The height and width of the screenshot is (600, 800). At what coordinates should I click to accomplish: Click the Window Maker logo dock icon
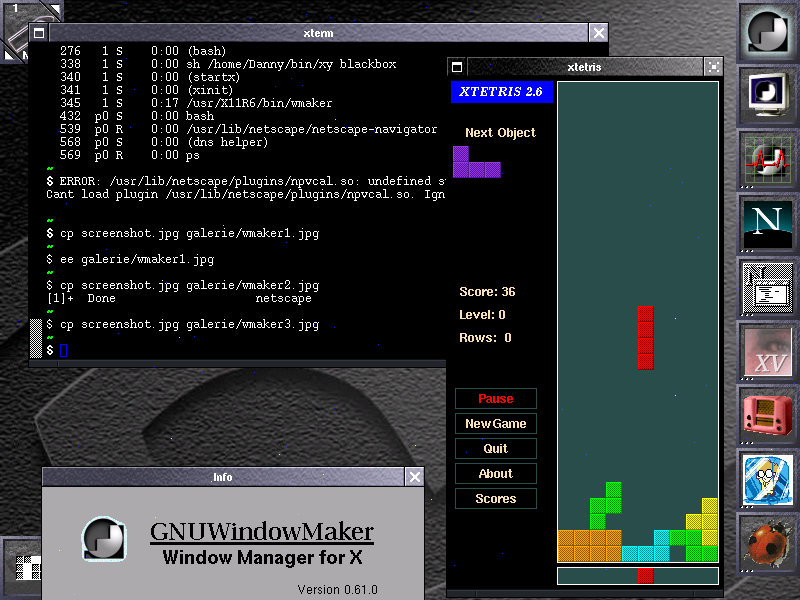(767, 31)
